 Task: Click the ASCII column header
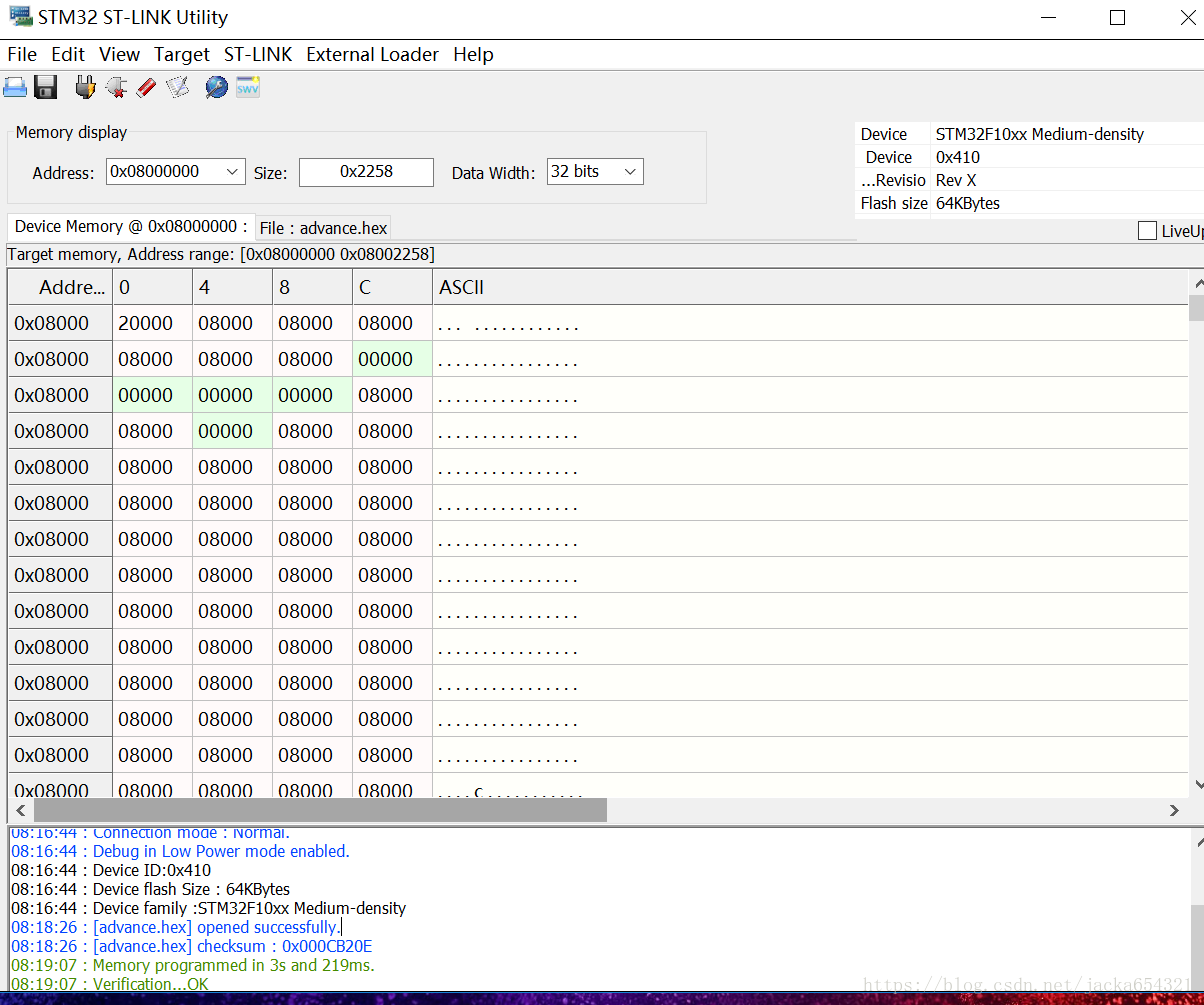[461, 288]
